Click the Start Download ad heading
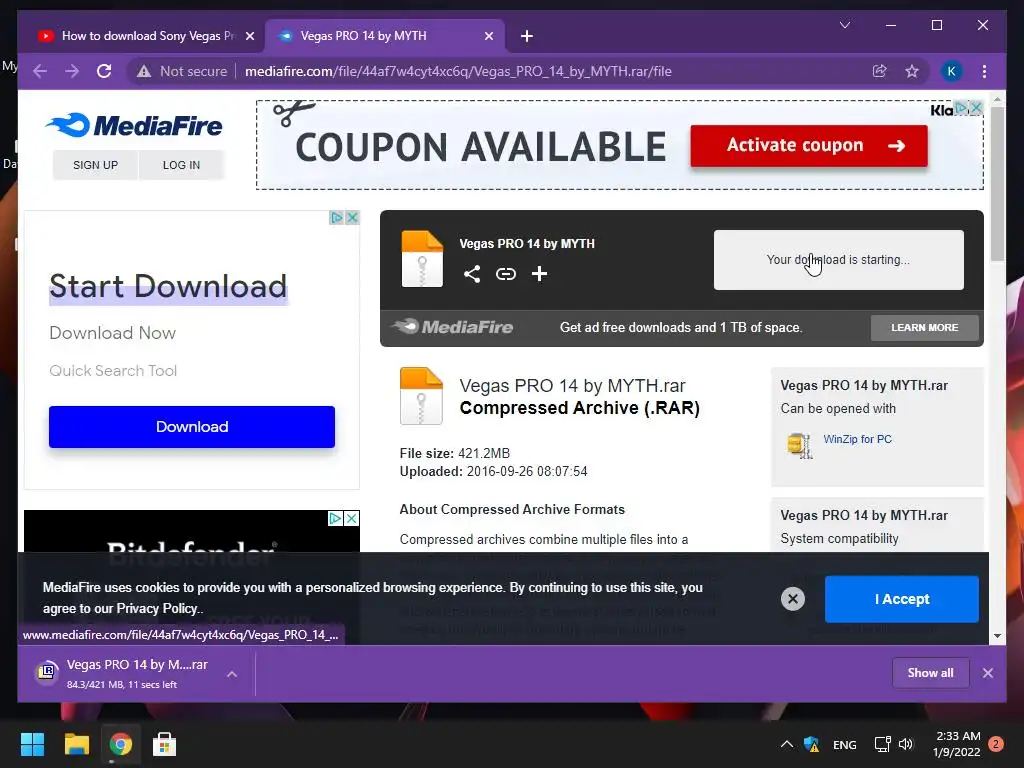1024x768 pixels. click(168, 286)
